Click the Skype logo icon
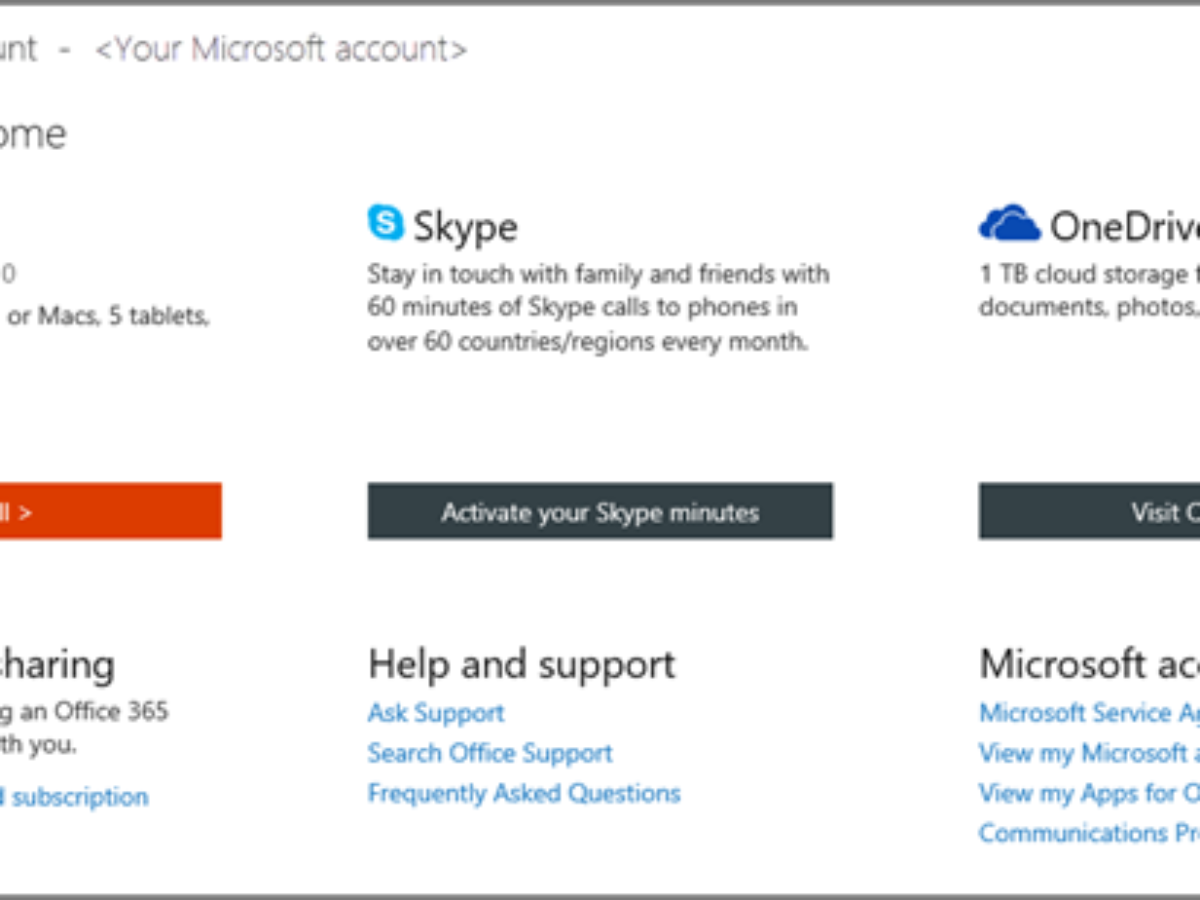 [x=385, y=223]
